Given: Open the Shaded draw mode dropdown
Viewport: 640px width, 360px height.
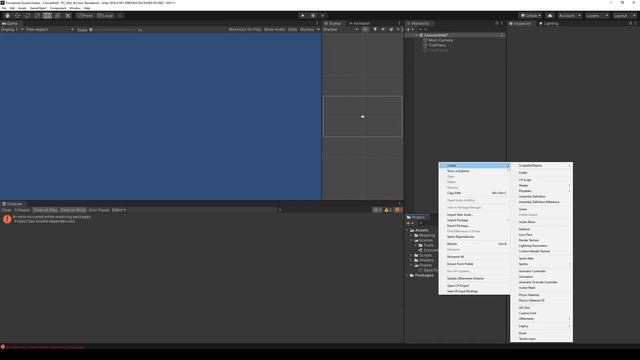Looking at the screenshot, I should pos(341,29).
